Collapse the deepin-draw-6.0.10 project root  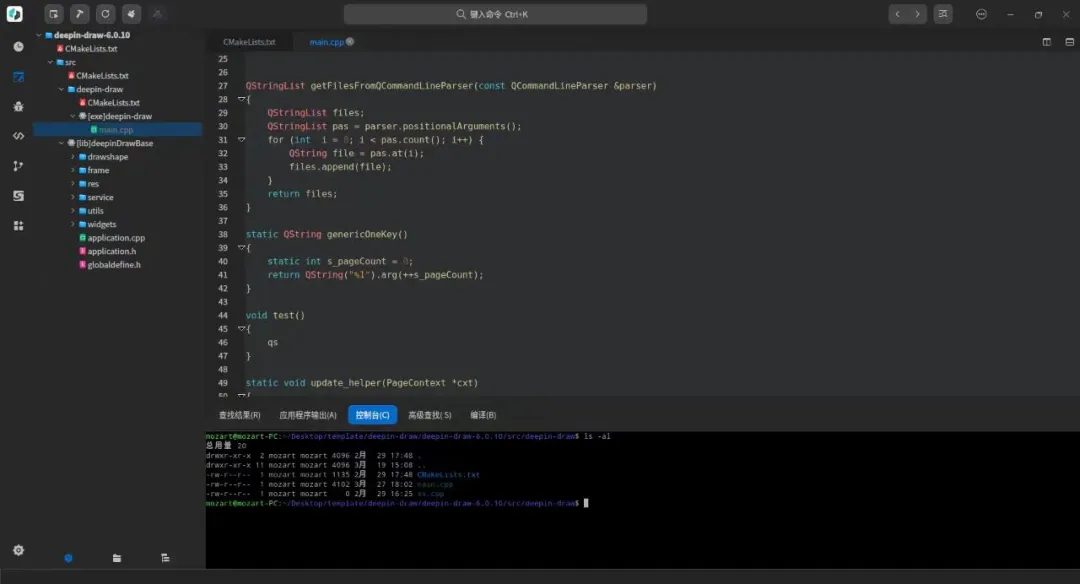point(39,35)
